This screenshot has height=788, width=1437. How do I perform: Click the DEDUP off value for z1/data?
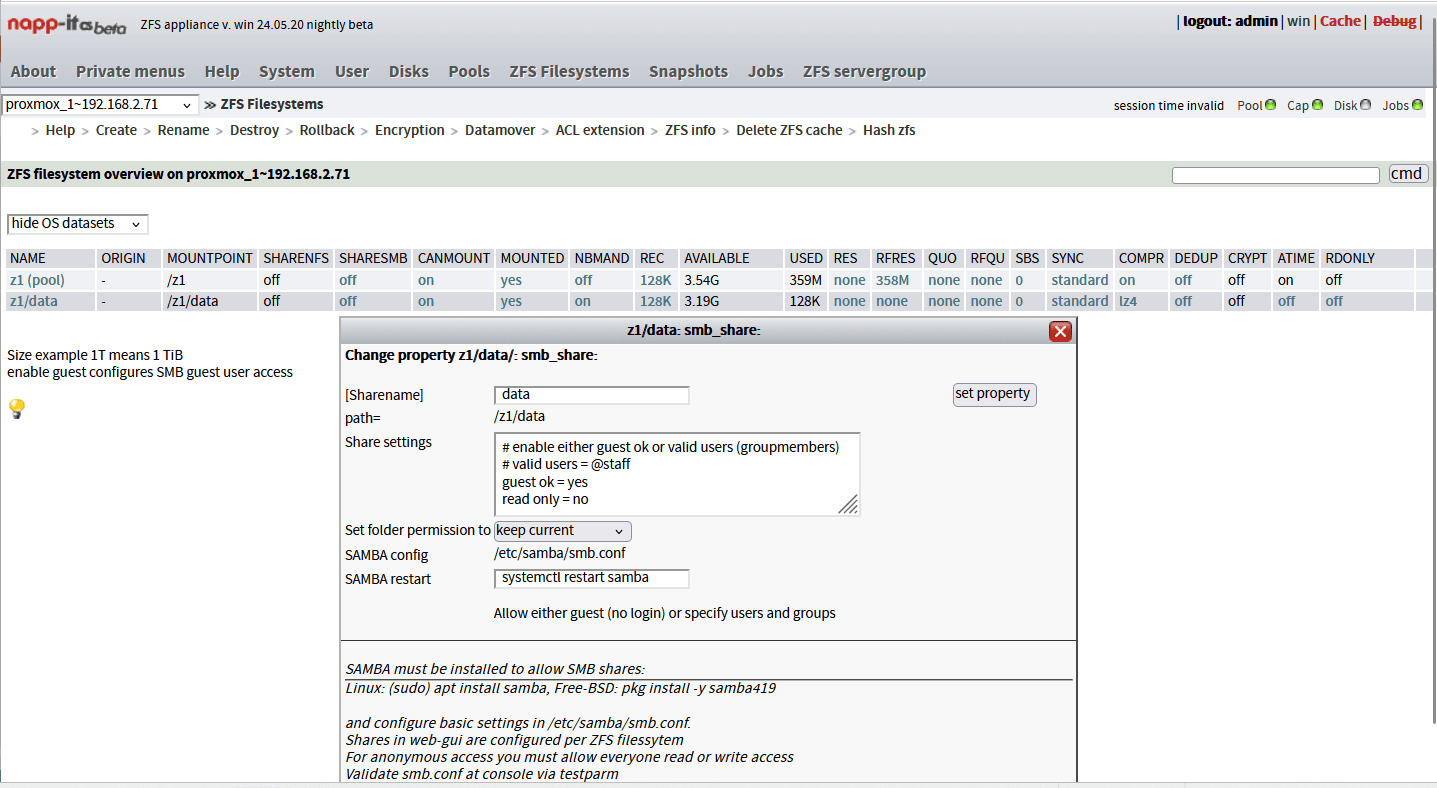click(1184, 301)
